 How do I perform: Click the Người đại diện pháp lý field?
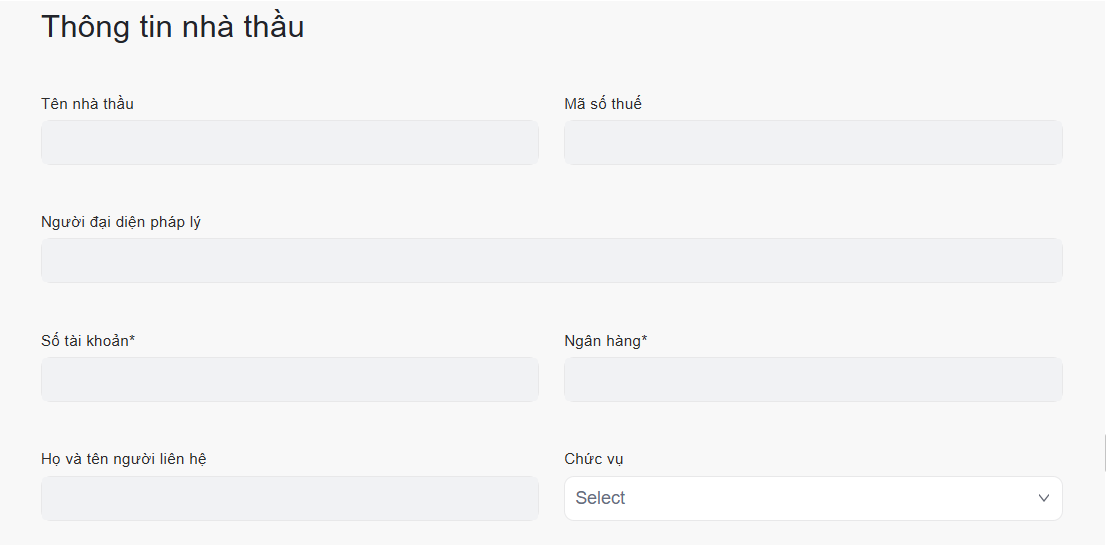pyautogui.click(x=551, y=261)
